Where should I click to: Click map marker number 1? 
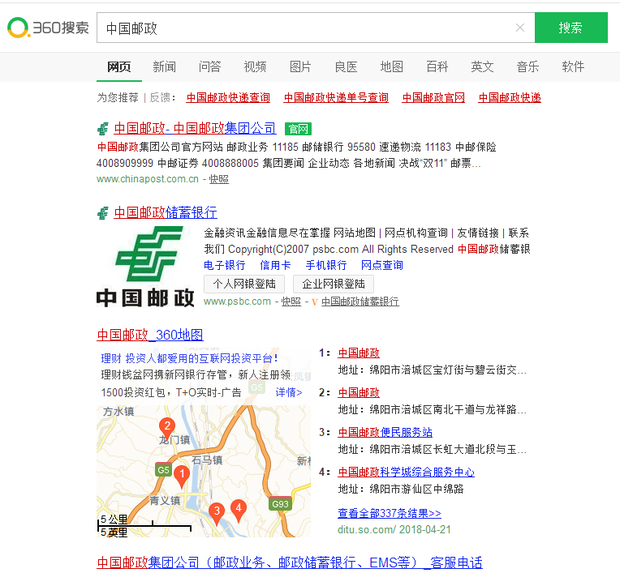pyautogui.click(x=182, y=476)
